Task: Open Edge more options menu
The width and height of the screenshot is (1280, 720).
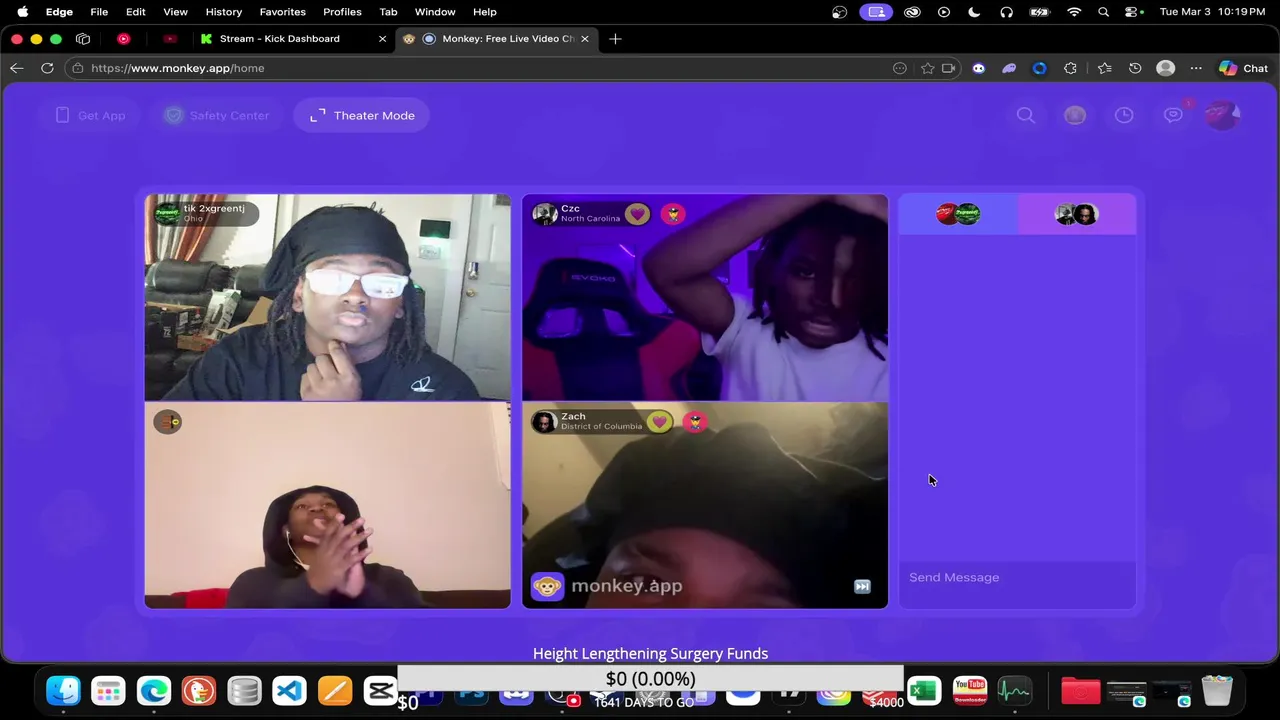Action: point(1196,68)
